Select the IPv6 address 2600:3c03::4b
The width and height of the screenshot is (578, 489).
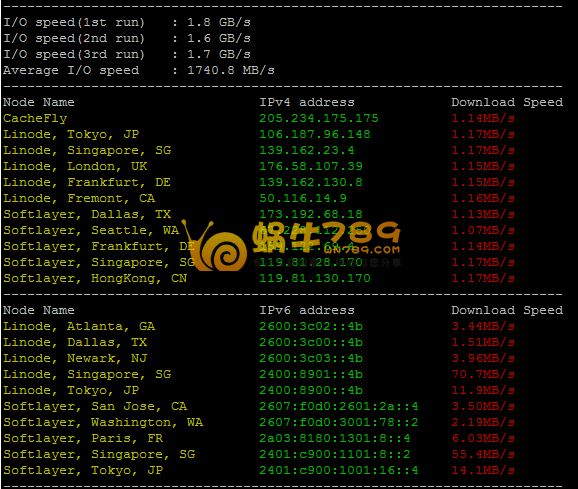[x=311, y=358]
